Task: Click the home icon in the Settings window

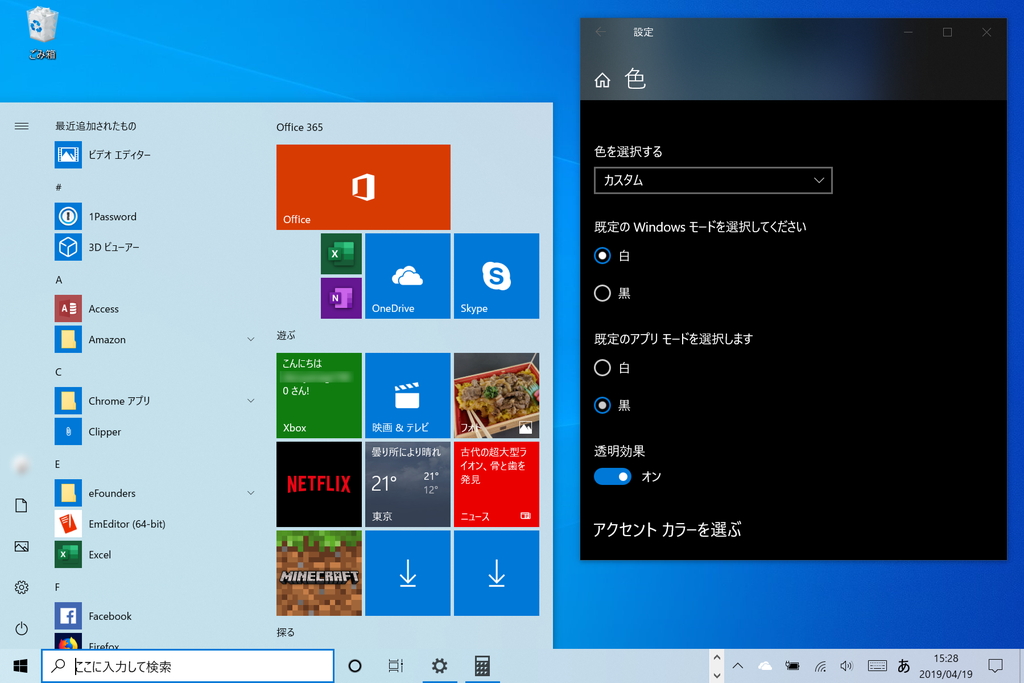Action: pos(602,78)
